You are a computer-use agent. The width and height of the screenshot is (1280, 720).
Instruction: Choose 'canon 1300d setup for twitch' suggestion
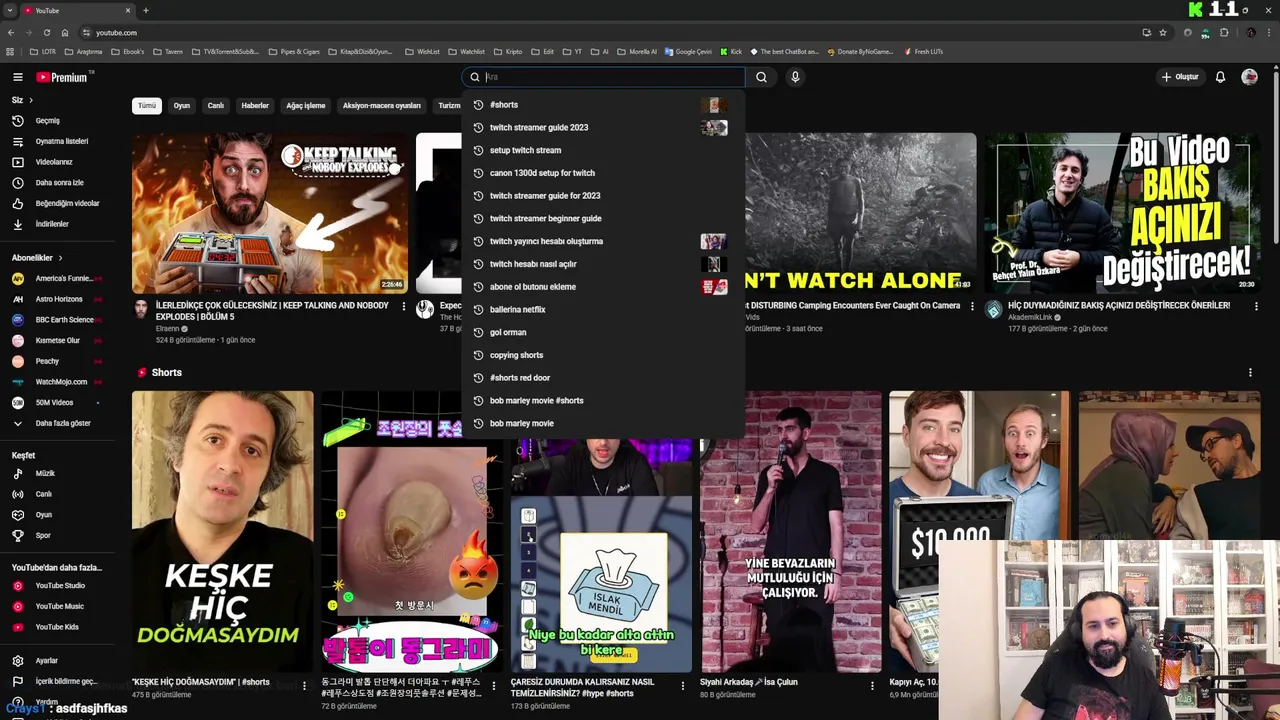[x=603, y=173]
